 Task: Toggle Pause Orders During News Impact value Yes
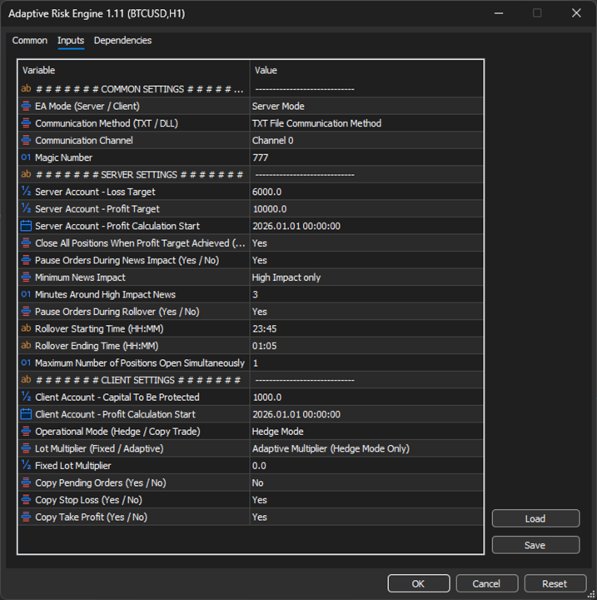click(366, 260)
